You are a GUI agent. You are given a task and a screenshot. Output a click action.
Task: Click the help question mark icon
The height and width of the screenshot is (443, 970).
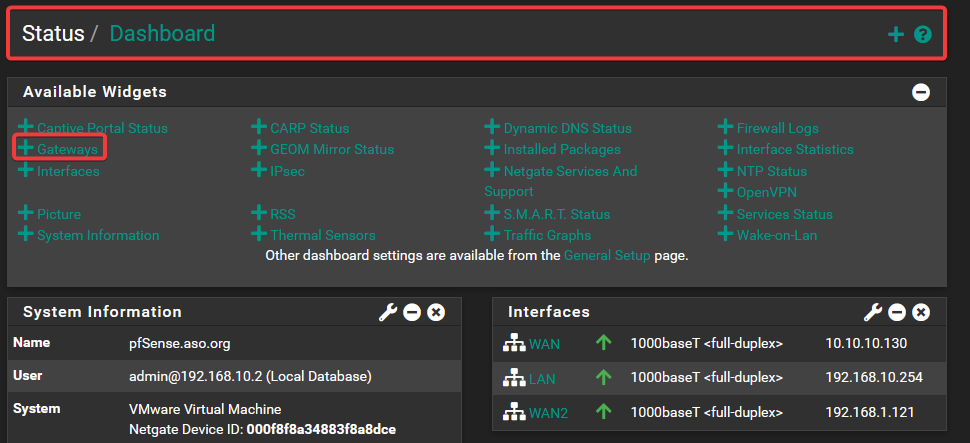tap(923, 34)
